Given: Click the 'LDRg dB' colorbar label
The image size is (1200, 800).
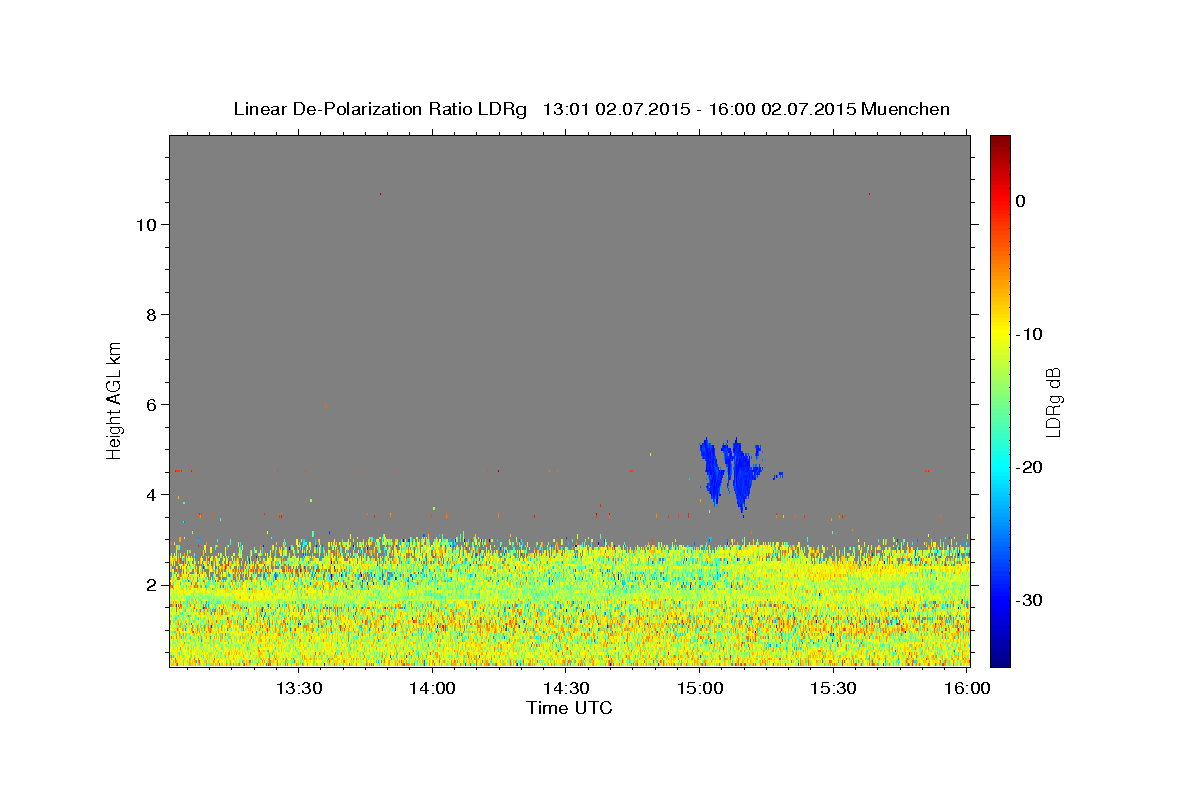Looking at the screenshot, I should (1052, 400).
